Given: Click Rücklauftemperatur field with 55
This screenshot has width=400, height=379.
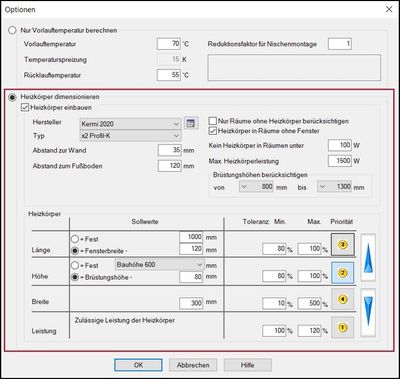Looking at the screenshot, I should coord(169,75).
